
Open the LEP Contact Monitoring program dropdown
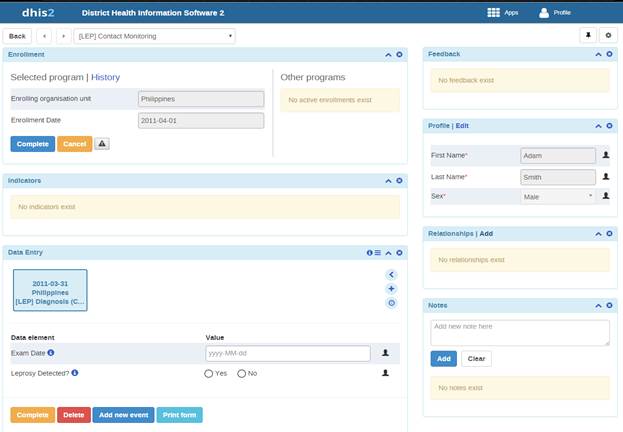tap(154, 35)
